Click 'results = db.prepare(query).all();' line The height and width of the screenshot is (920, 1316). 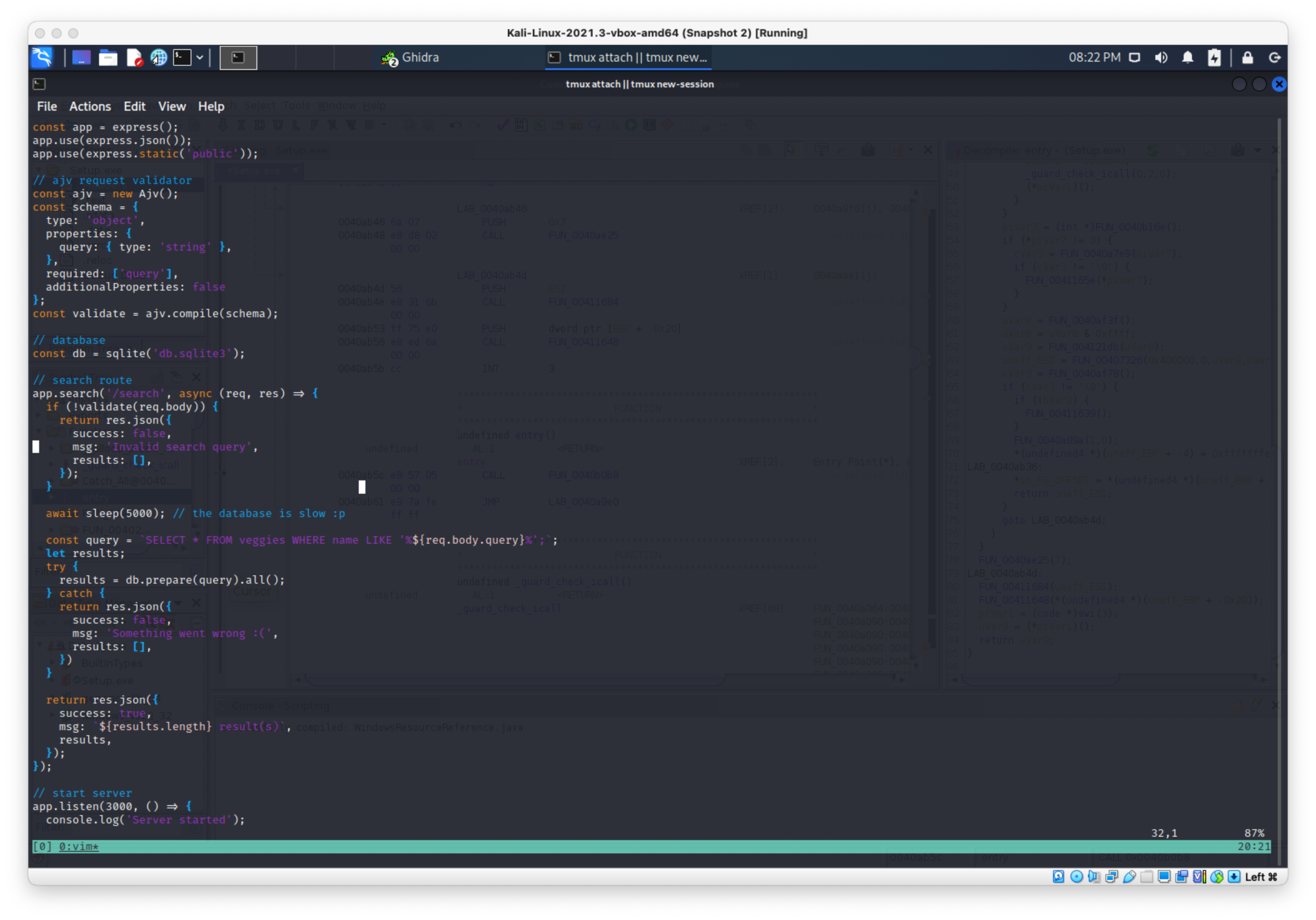(172, 580)
